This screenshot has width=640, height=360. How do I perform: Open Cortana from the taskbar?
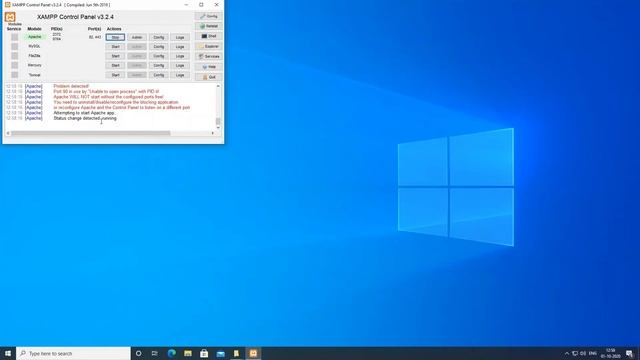[x=138, y=353]
